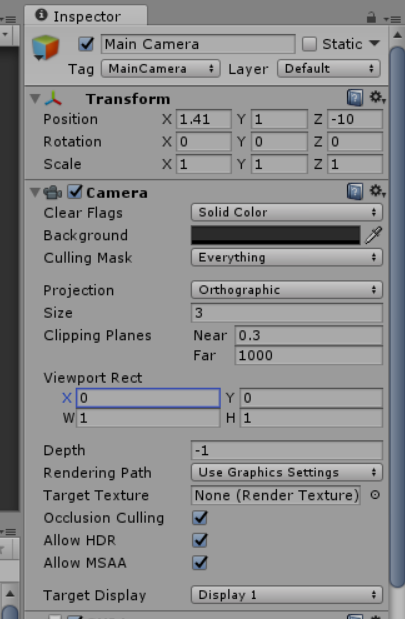Click the Viewport Rect X field
The height and width of the screenshot is (619, 405).
click(x=148, y=398)
